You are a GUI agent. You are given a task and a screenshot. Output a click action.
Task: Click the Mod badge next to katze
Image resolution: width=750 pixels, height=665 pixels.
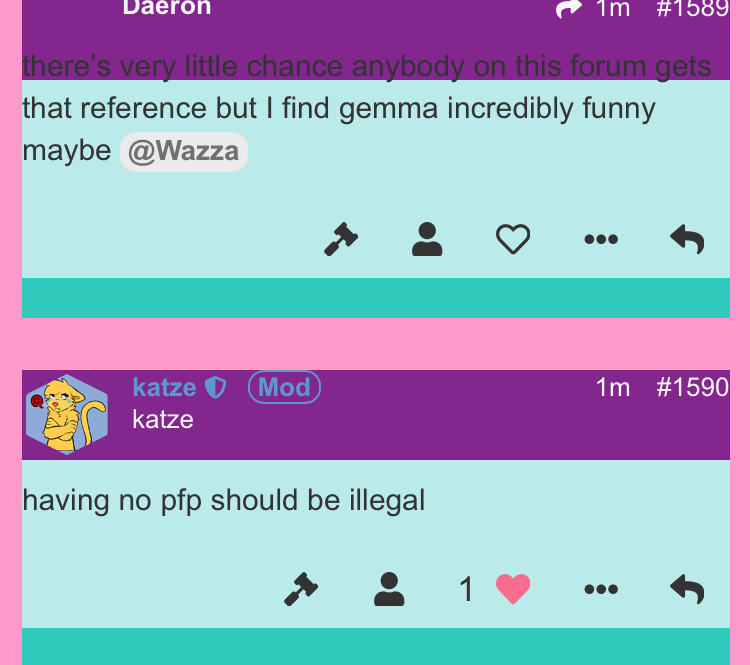click(x=284, y=387)
